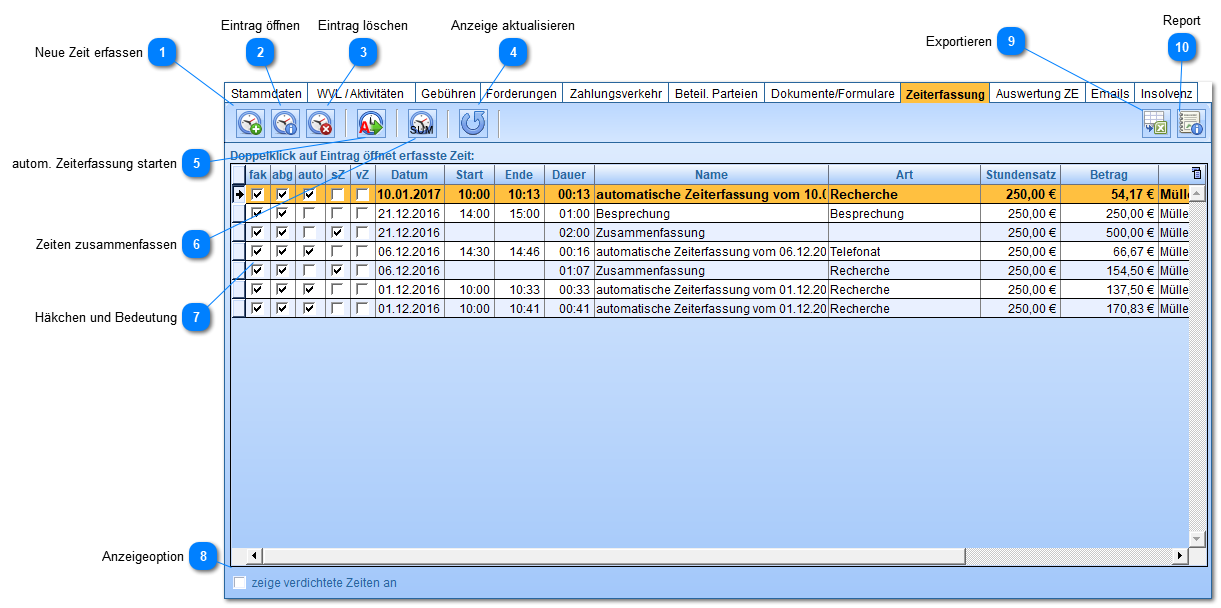Open the Dokumente/Formulare tab
The height and width of the screenshot is (608, 1221).
tap(832, 94)
